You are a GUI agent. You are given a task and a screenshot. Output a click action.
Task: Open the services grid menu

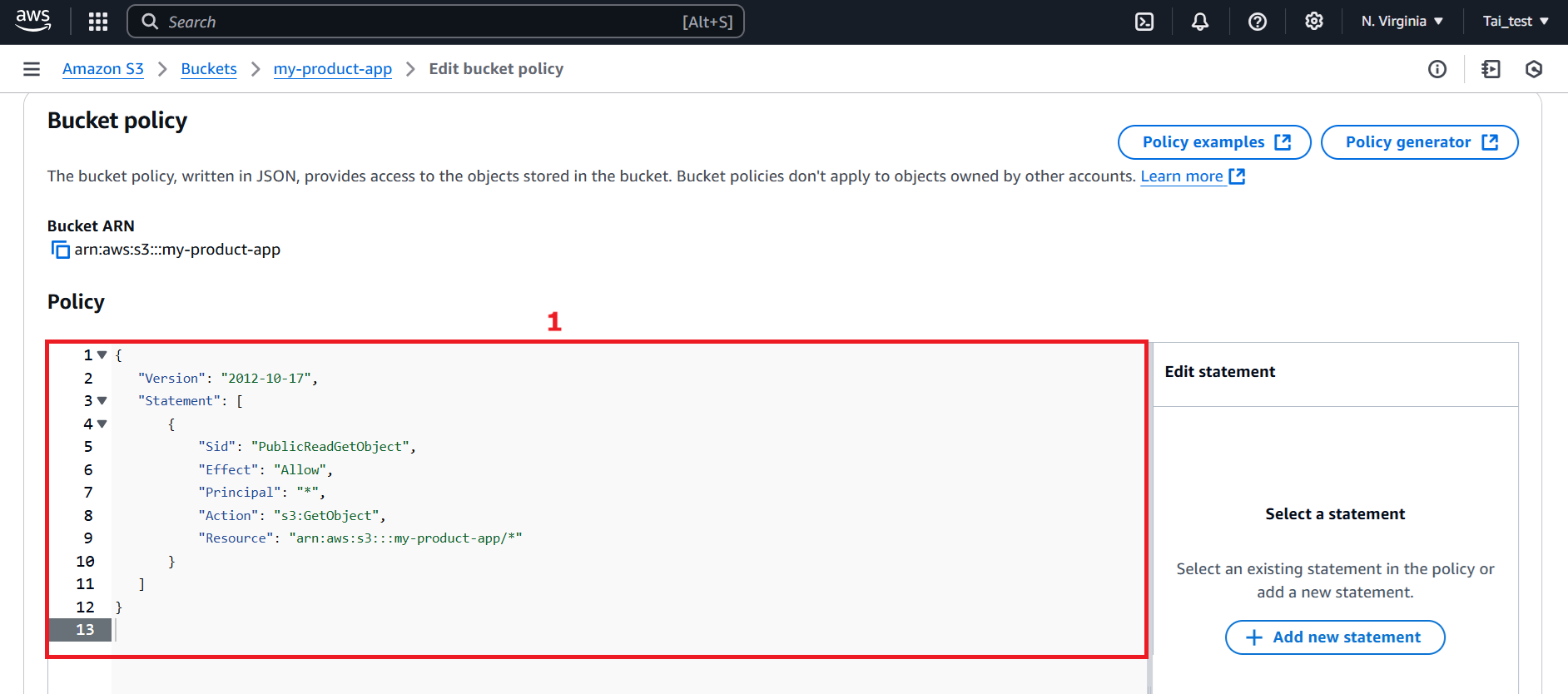(98, 22)
